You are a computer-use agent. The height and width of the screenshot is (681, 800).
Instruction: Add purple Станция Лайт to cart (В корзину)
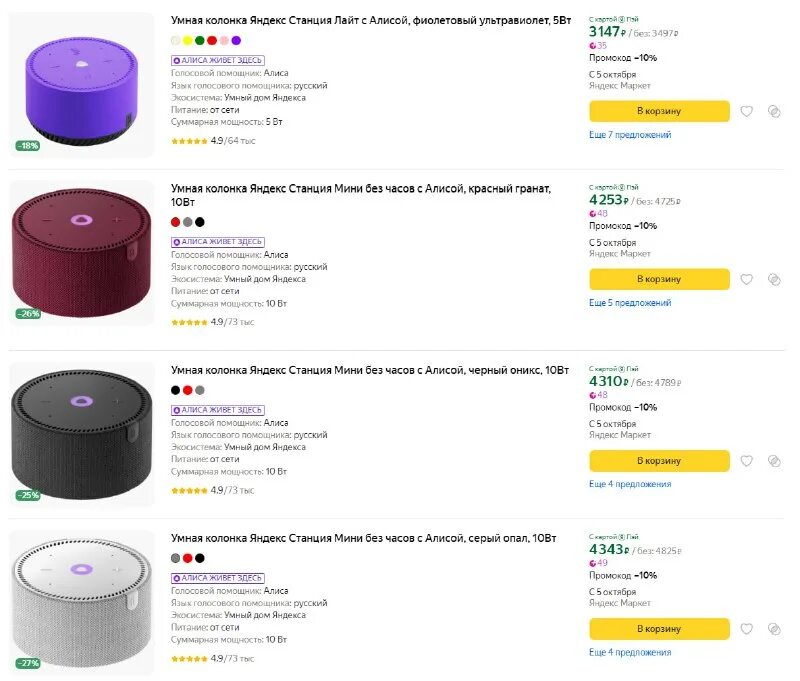point(659,111)
